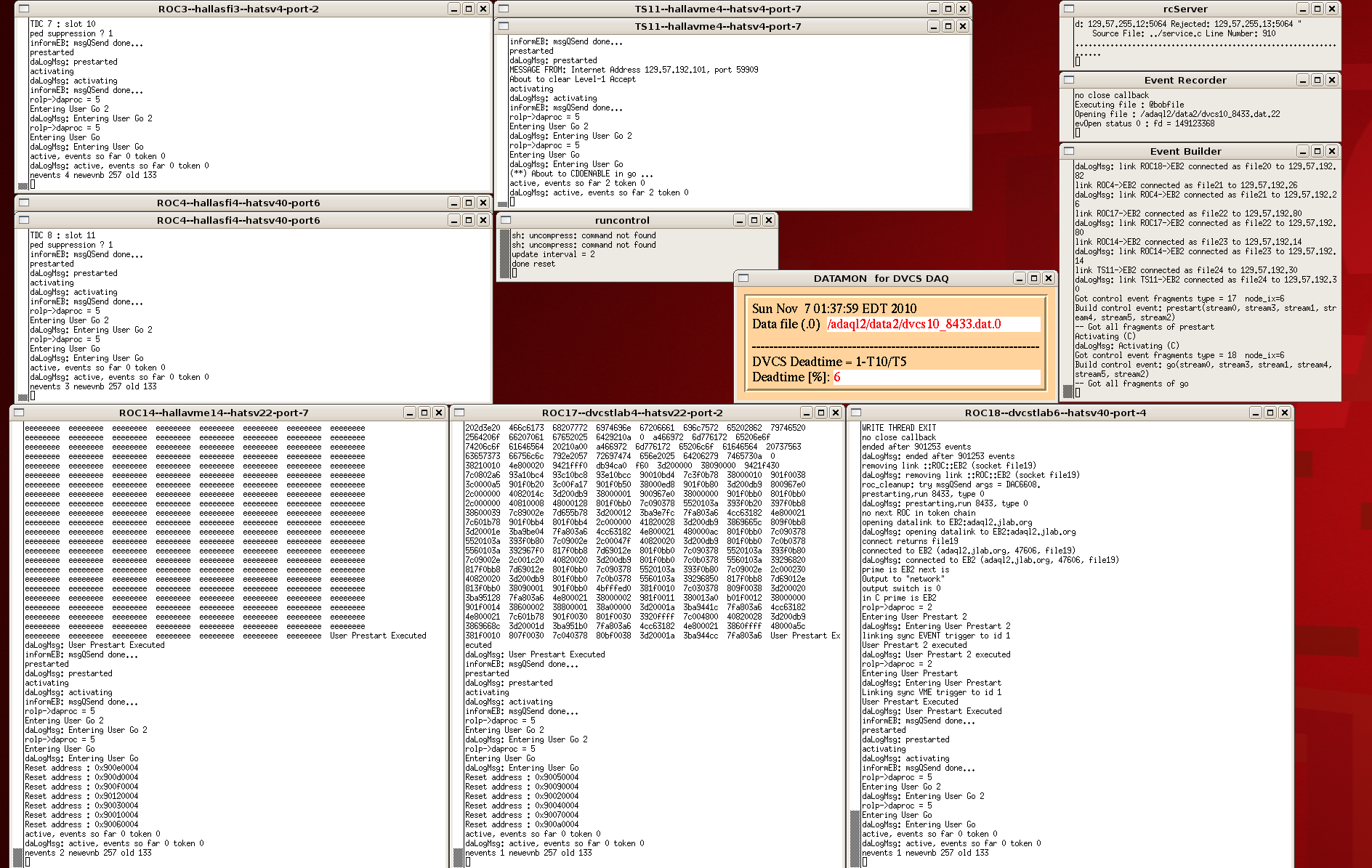Open window menu of rcServer window
The image size is (1372, 868).
[1069, 9]
